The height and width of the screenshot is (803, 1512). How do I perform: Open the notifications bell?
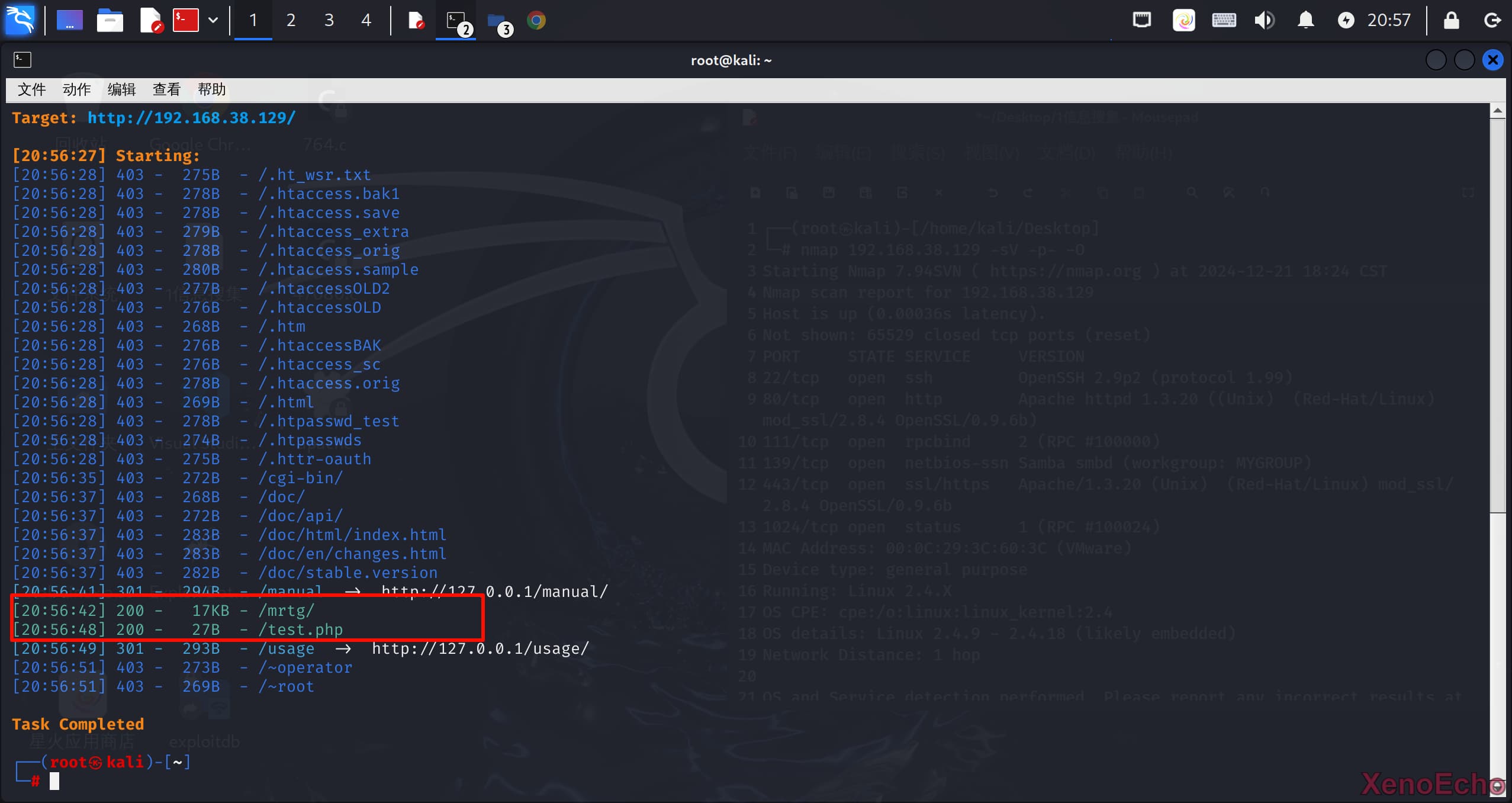pyautogui.click(x=1305, y=21)
